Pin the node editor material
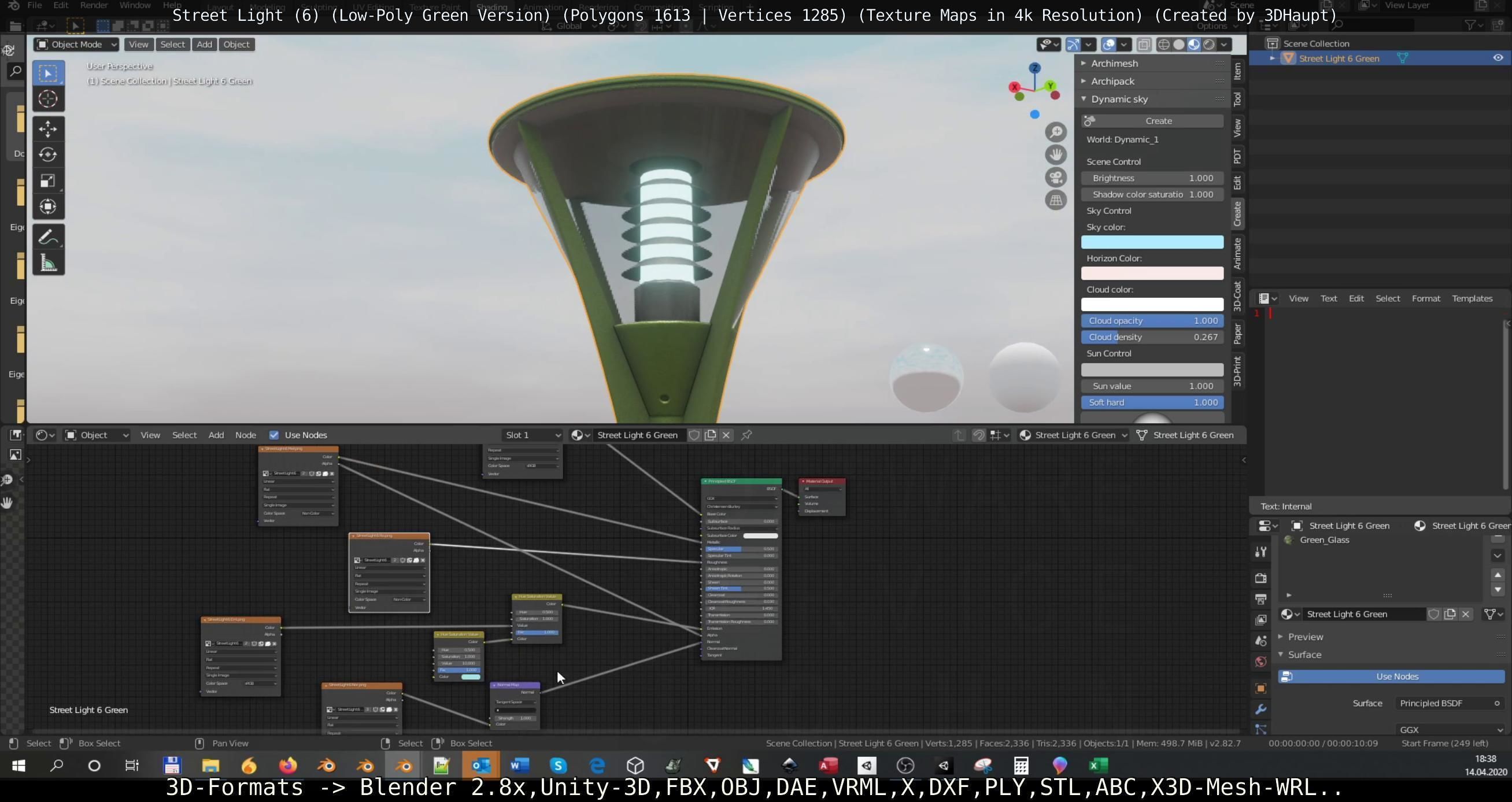Image resolution: width=1512 pixels, height=802 pixels. point(746,435)
